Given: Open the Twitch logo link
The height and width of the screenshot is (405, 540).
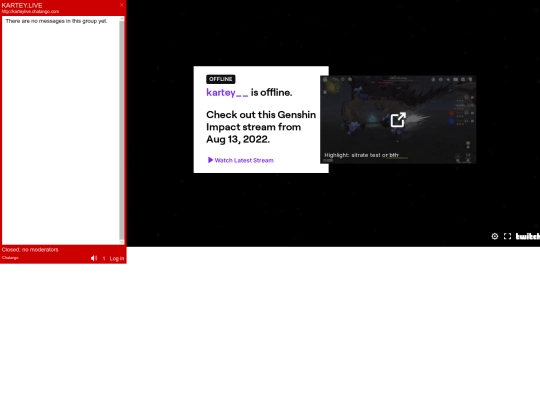Looking at the screenshot, I should (528, 236).
